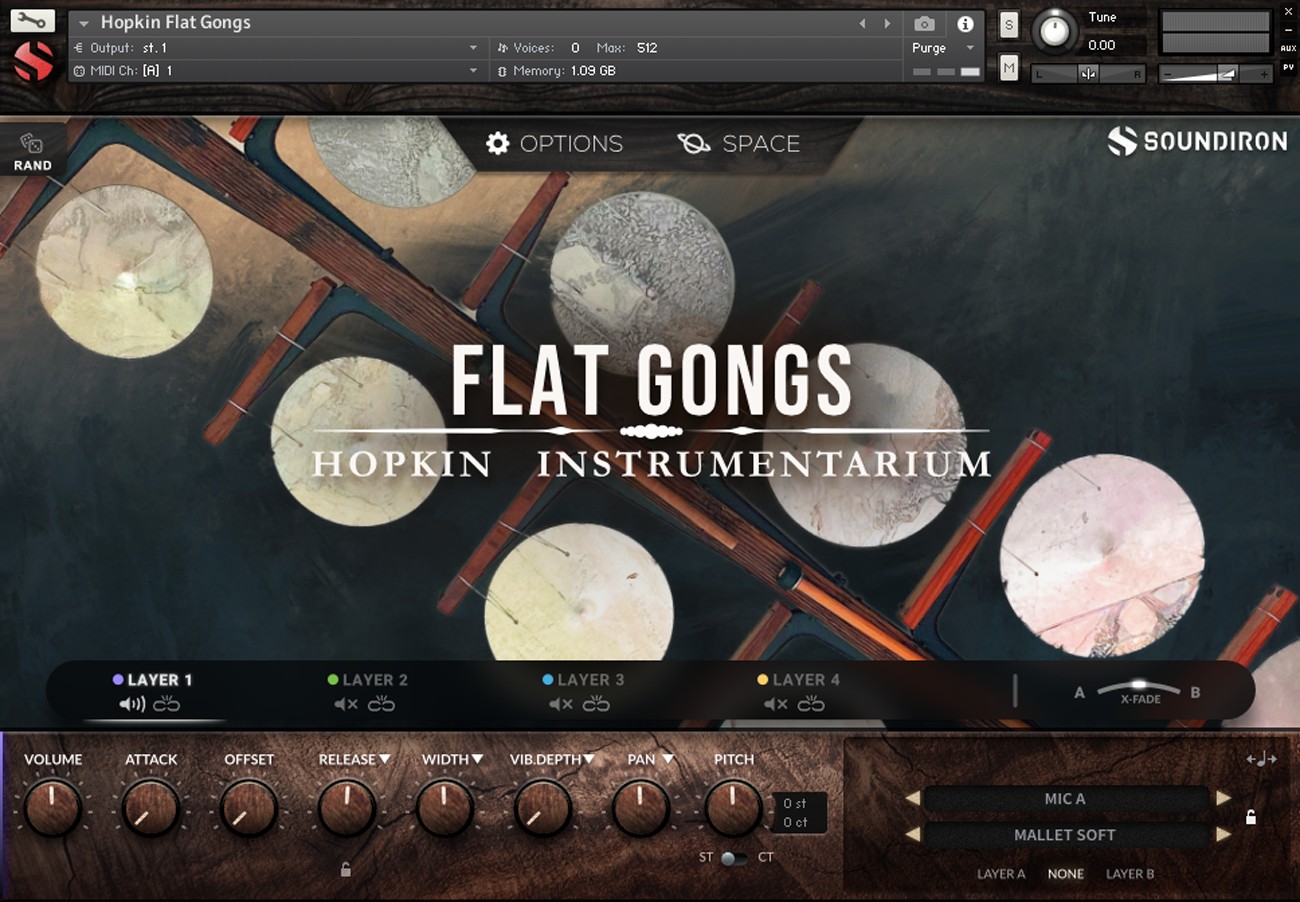1300x902 pixels.
Task: Click the Max voices value 512
Action: pyautogui.click(x=647, y=48)
